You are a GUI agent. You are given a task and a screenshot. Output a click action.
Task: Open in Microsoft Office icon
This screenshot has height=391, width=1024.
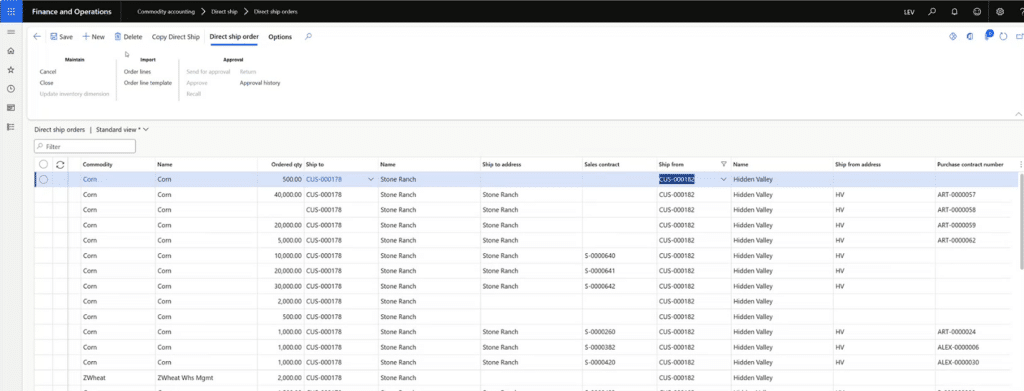click(970, 37)
